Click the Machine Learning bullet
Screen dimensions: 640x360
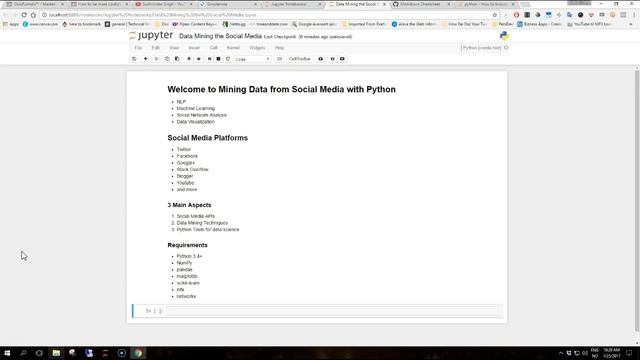(196, 108)
